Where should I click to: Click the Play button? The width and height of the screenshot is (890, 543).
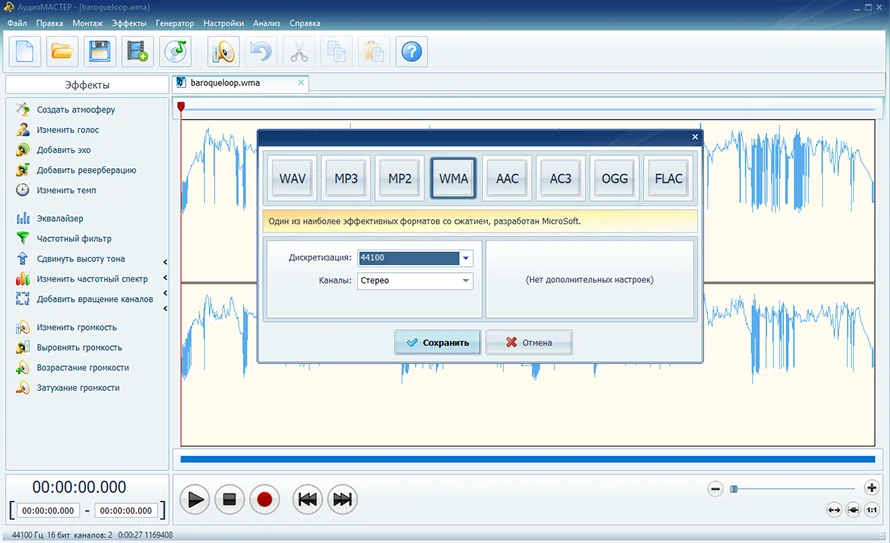195,499
